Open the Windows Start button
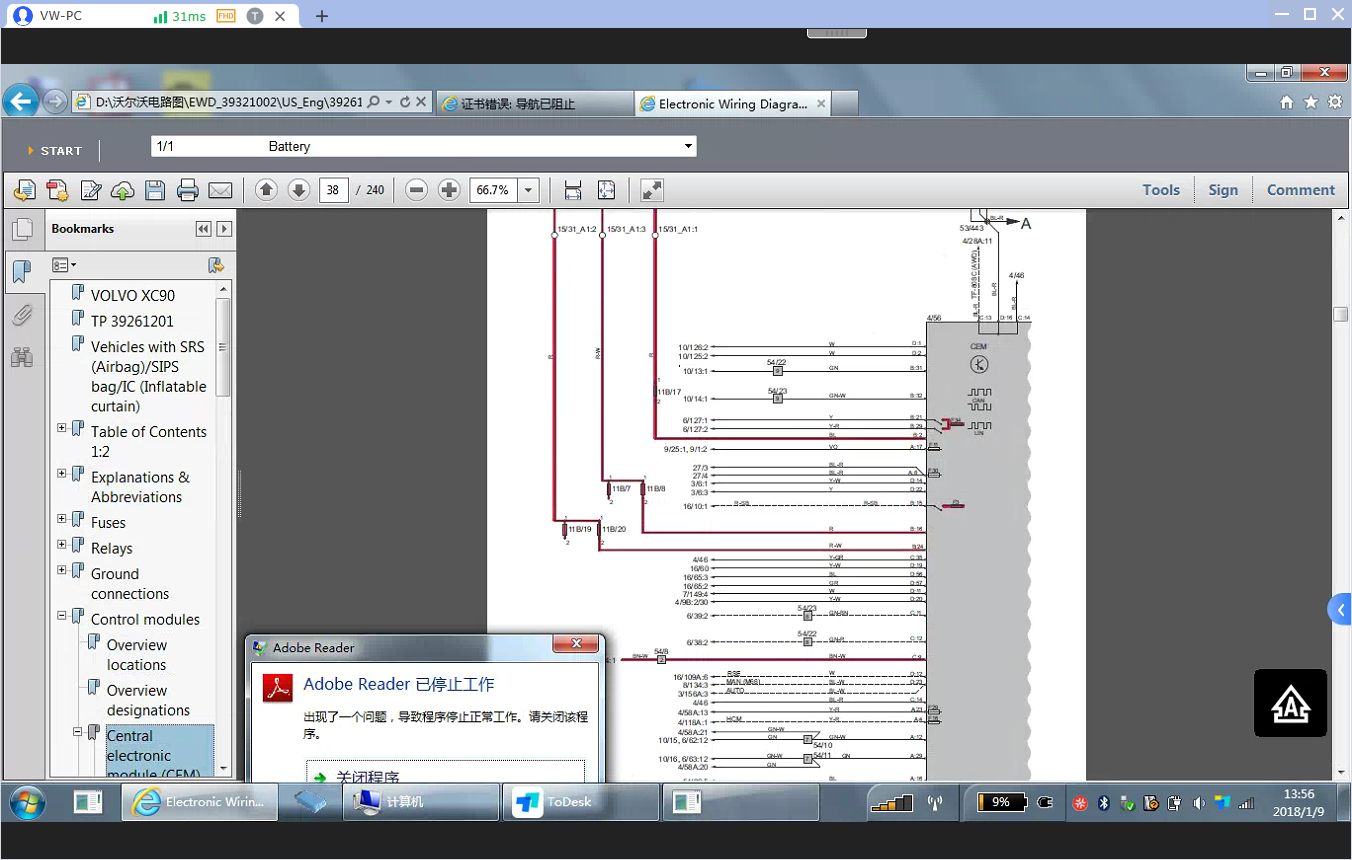 (26, 802)
